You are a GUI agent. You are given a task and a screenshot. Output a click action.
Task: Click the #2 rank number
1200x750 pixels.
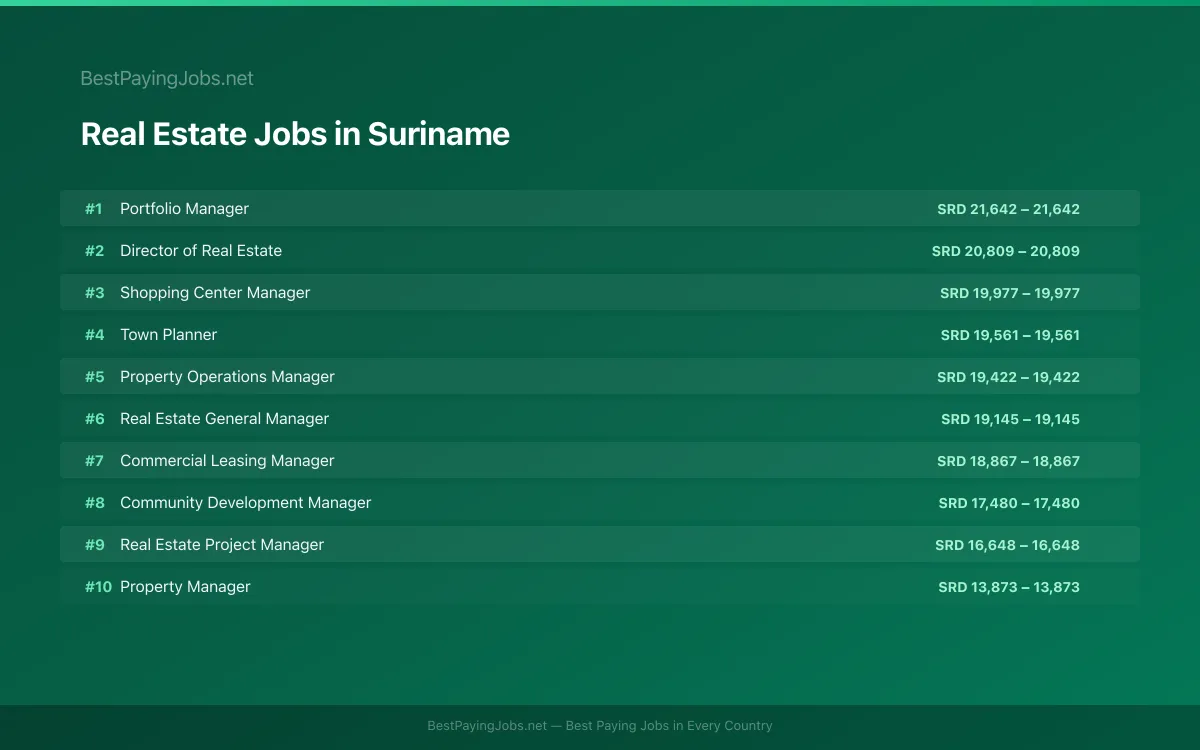point(94,251)
